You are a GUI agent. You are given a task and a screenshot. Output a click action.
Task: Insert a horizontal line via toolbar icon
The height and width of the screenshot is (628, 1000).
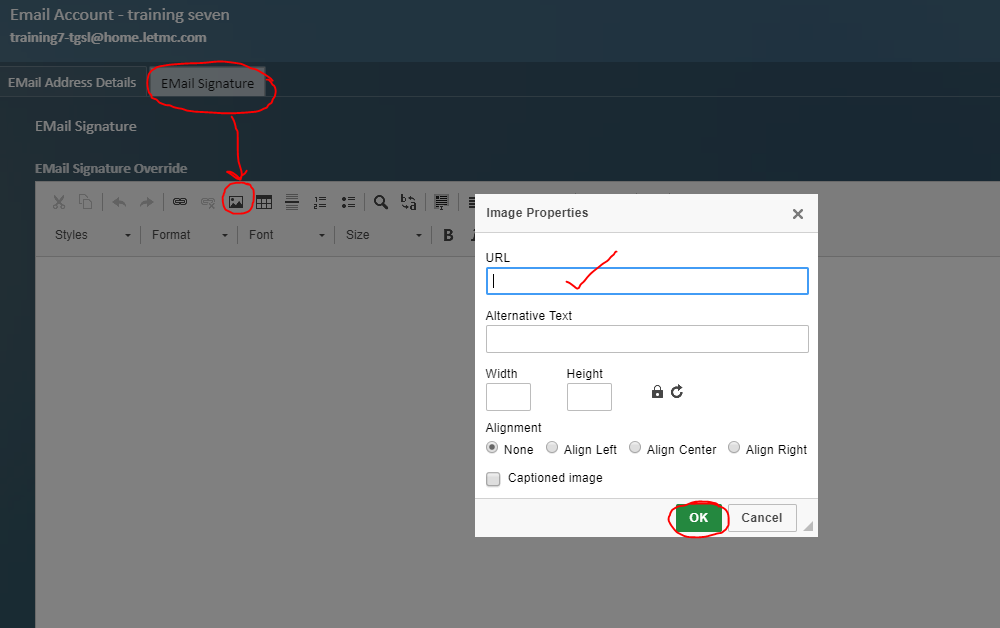pos(292,202)
